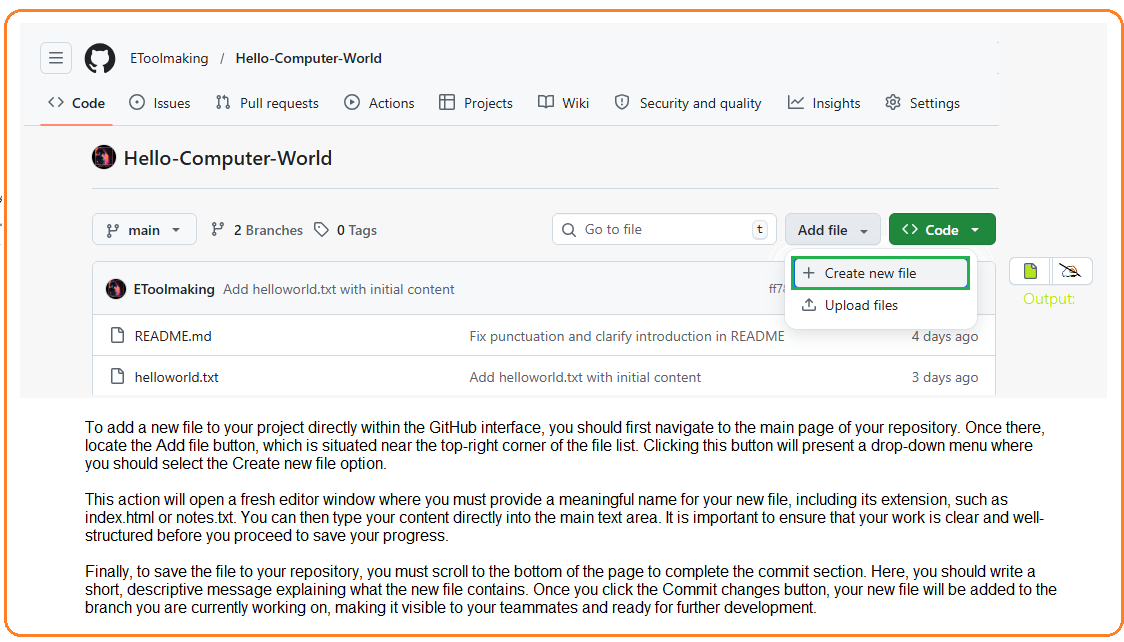Open latest commit message 'Add helloworld.txt with initial content'
Image resolution: width=1124 pixels, height=642 pixels.
[338, 289]
